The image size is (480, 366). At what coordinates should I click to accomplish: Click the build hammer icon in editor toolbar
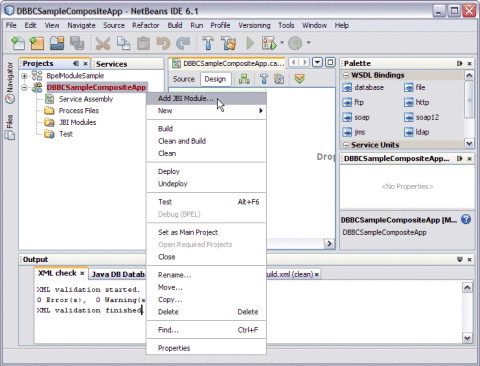pyautogui.click(x=264, y=79)
